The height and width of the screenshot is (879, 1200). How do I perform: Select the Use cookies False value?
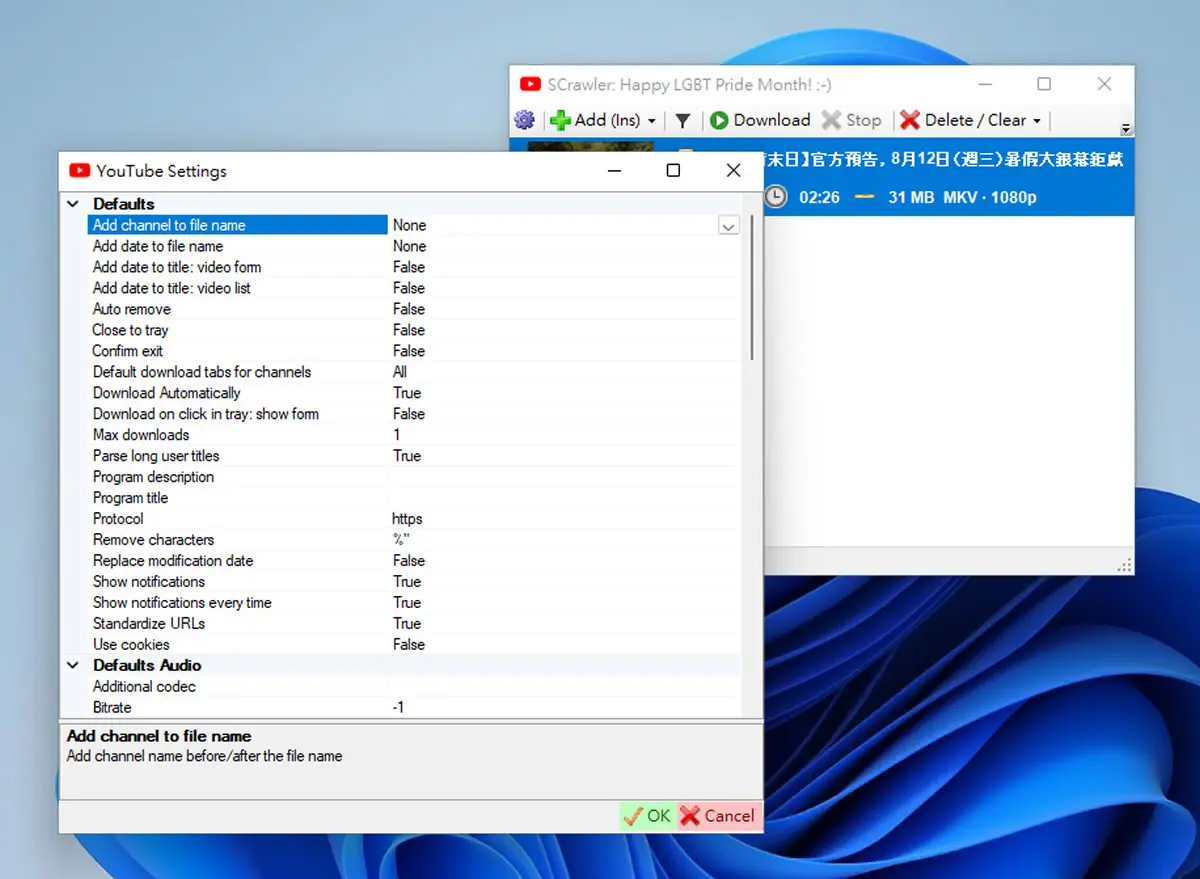click(564, 645)
